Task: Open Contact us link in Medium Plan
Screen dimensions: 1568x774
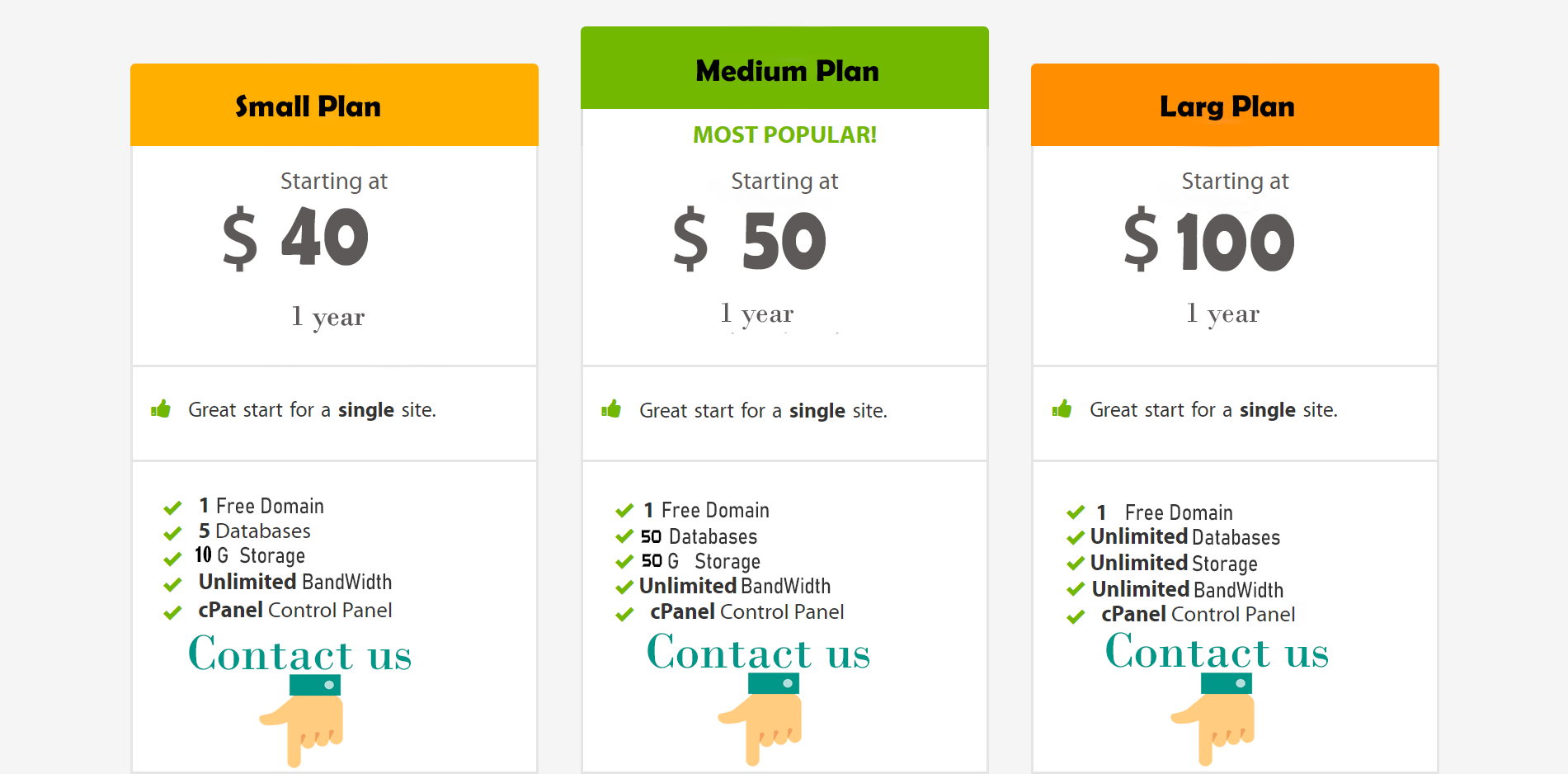Action: point(759,652)
